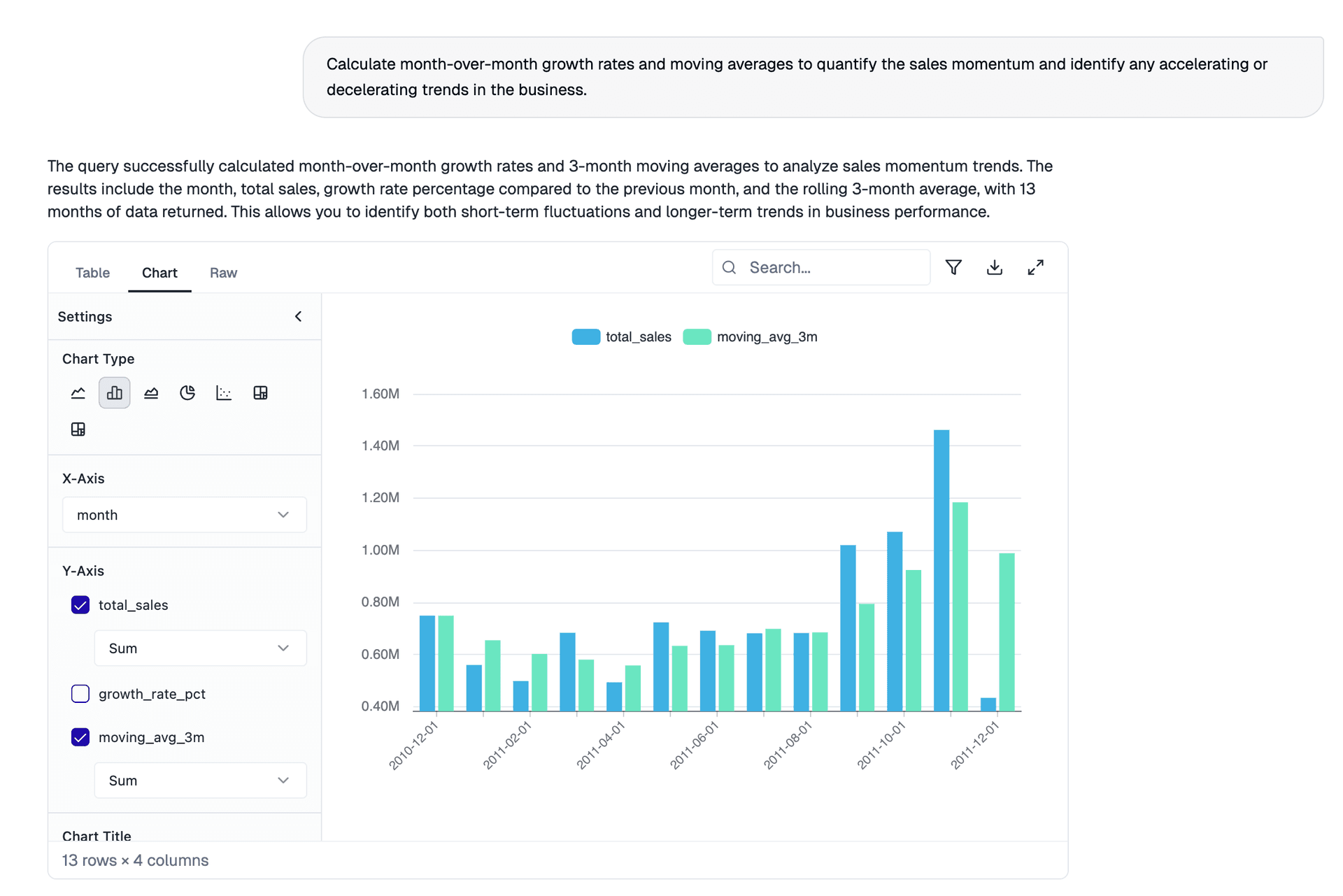Viewport: 1343px width, 896px height.
Task: Change the Sum aggregation for total_sales
Action: tap(200, 648)
